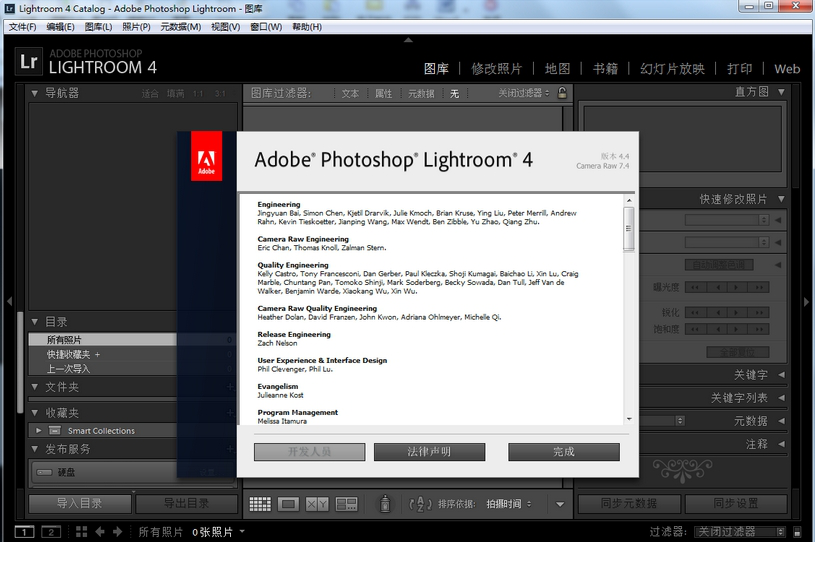
Task: Click the filter lock icon
Action: tap(562, 93)
